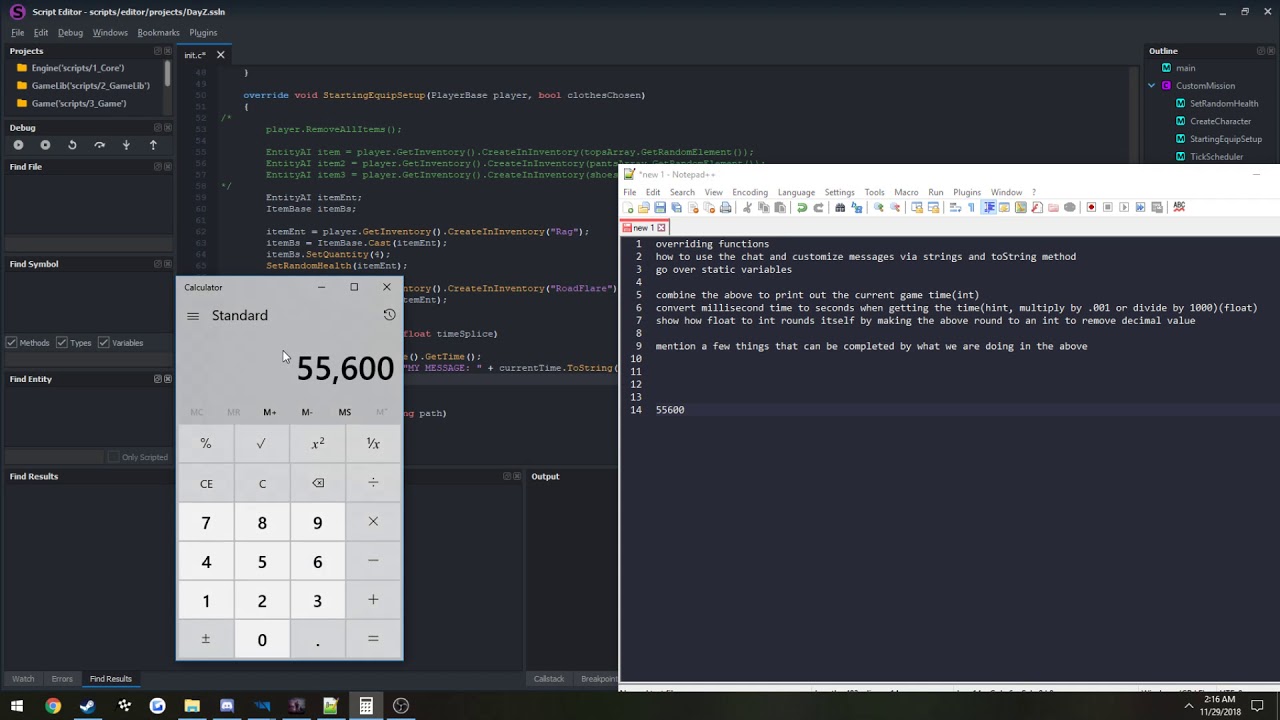Open the File menu in Script Editor
The height and width of the screenshot is (720, 1280).
pos(18,33)
